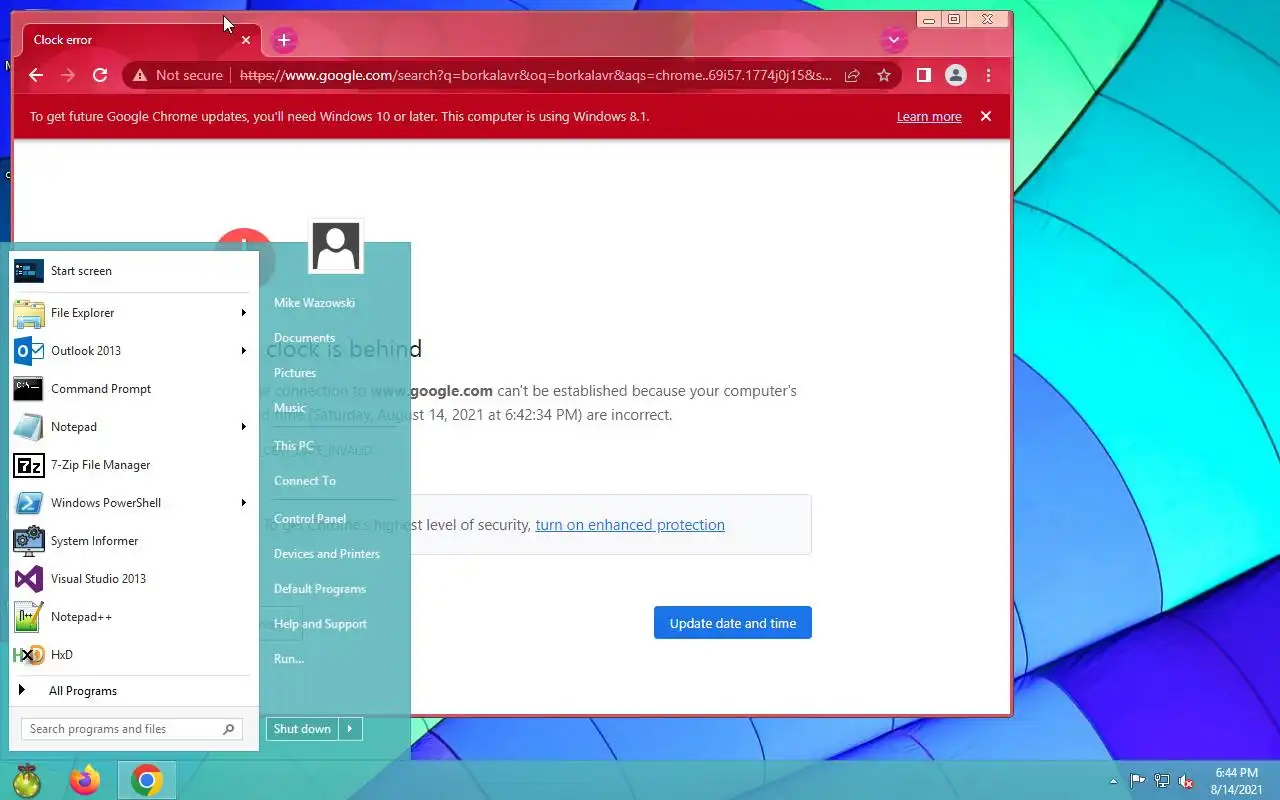Screen dimensions: 1280x800
Task: Follow the Learn more link
Action: pos(929,117)
